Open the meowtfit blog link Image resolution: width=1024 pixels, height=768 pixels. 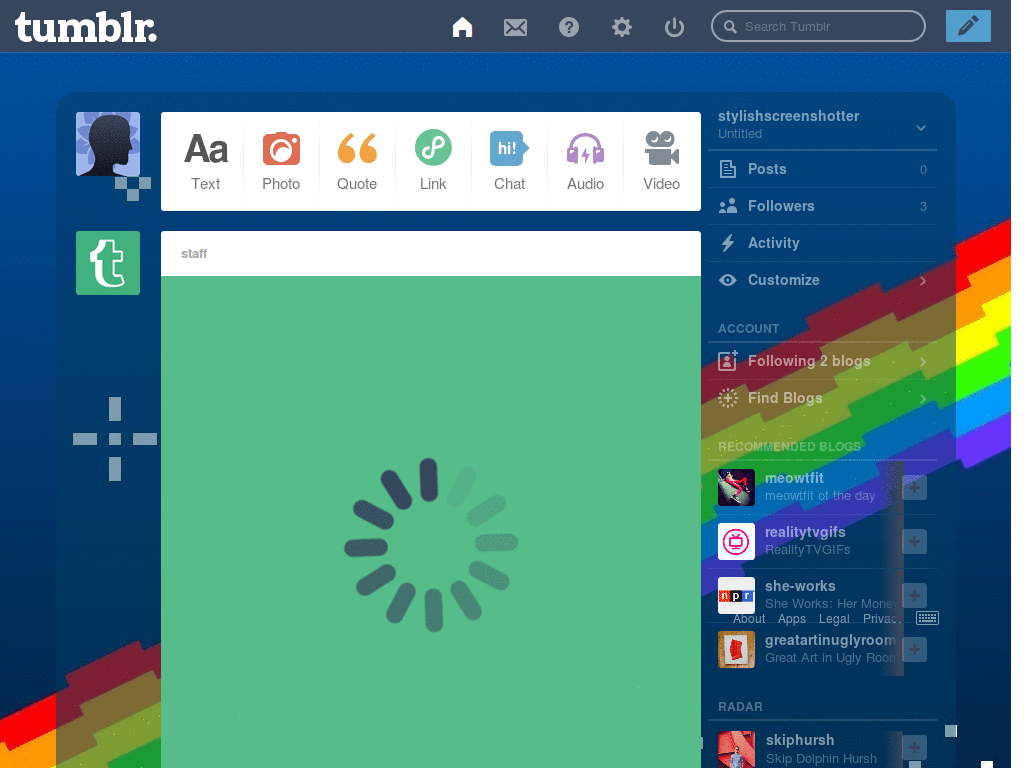pyautogui.click(x=794, y=478)
